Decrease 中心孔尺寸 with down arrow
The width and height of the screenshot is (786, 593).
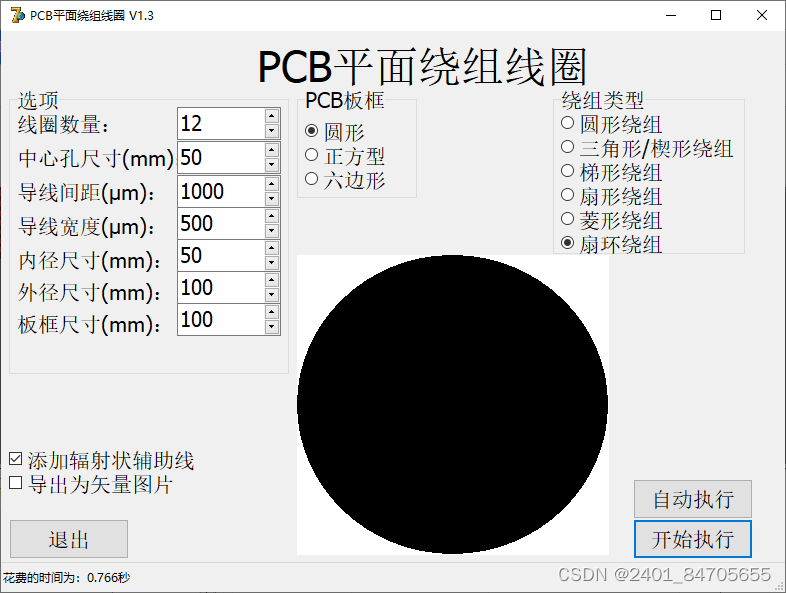[x=272, y=164]
